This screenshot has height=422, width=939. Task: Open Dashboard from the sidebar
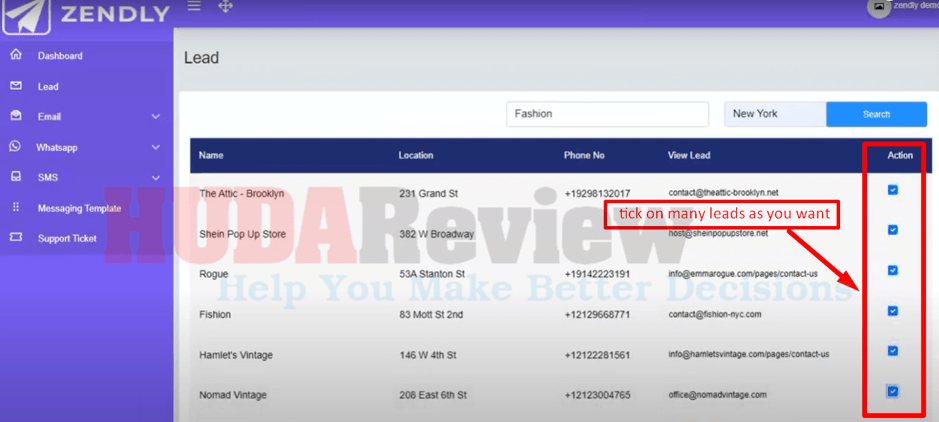pyautogui.click(x=60, y=56)
